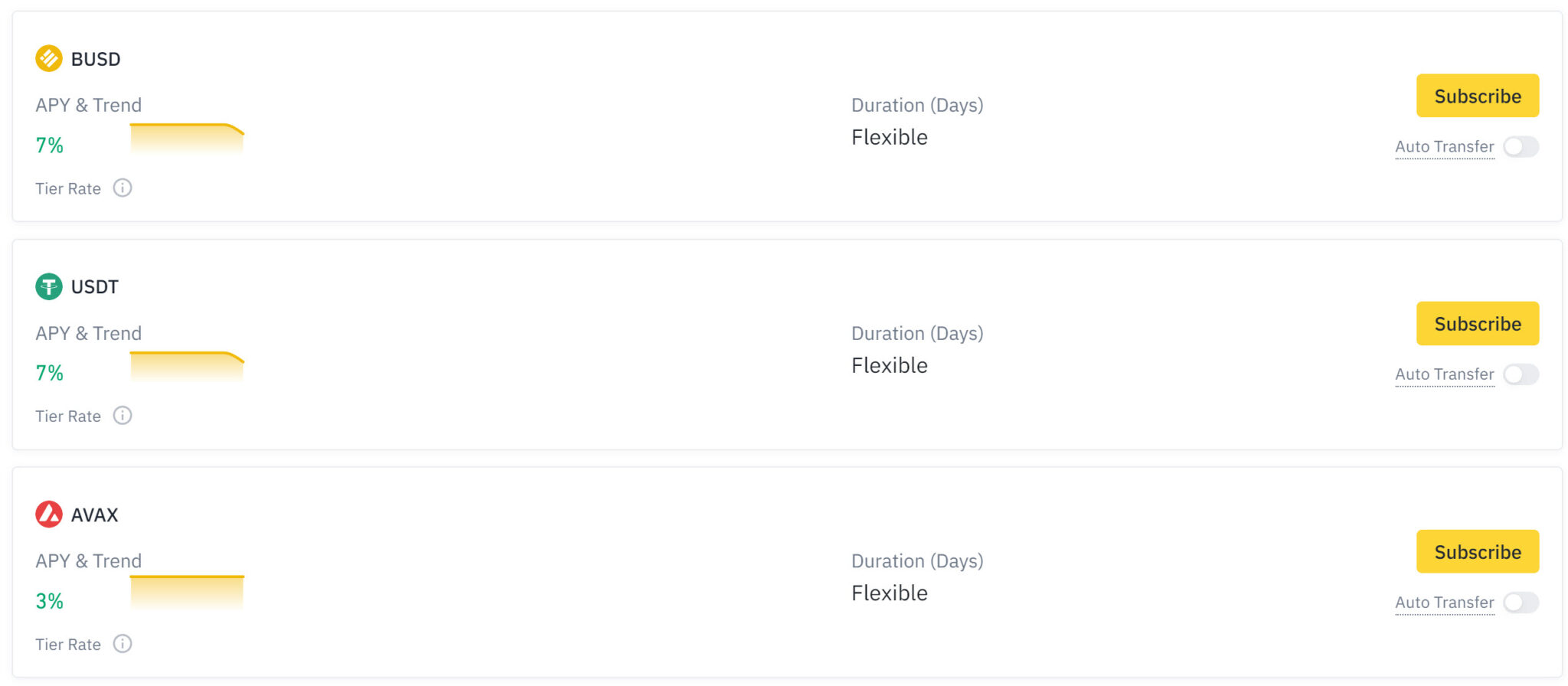Image resolution: width=1568 pixels, height=686 pixels.
Task: Click the AVAX Avalanche coin icon
Action: (x=49, y=514)
